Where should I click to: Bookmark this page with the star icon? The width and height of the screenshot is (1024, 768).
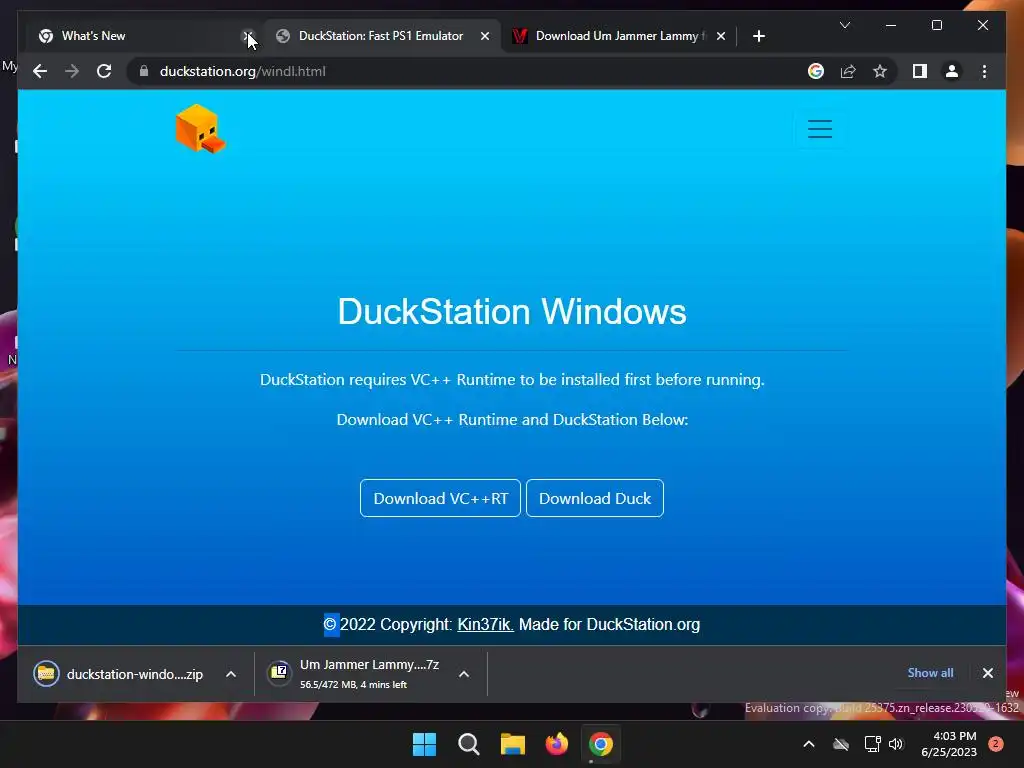click(x=880, y=71)
